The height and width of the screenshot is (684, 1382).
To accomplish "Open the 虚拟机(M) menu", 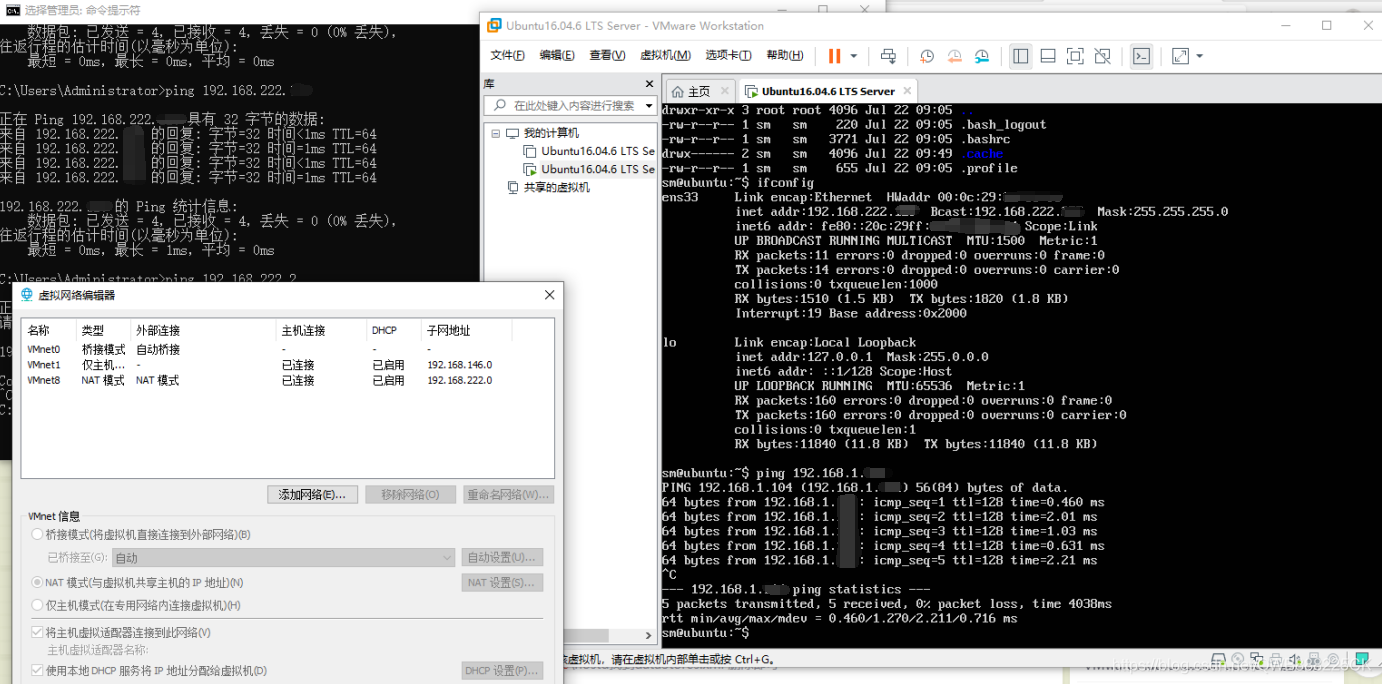I will point(665,56).
